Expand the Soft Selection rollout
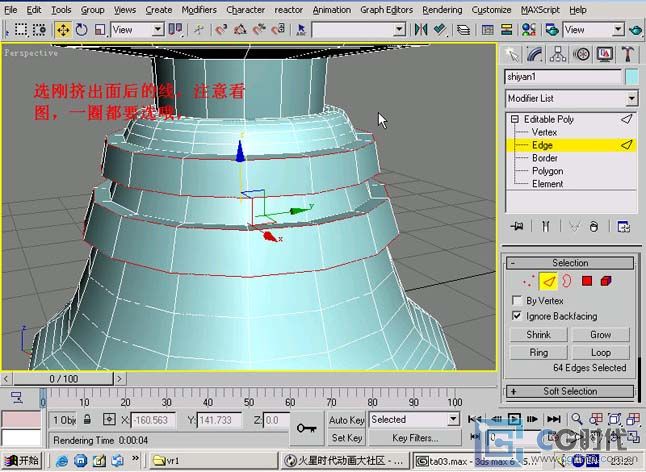 click(570, 391)
